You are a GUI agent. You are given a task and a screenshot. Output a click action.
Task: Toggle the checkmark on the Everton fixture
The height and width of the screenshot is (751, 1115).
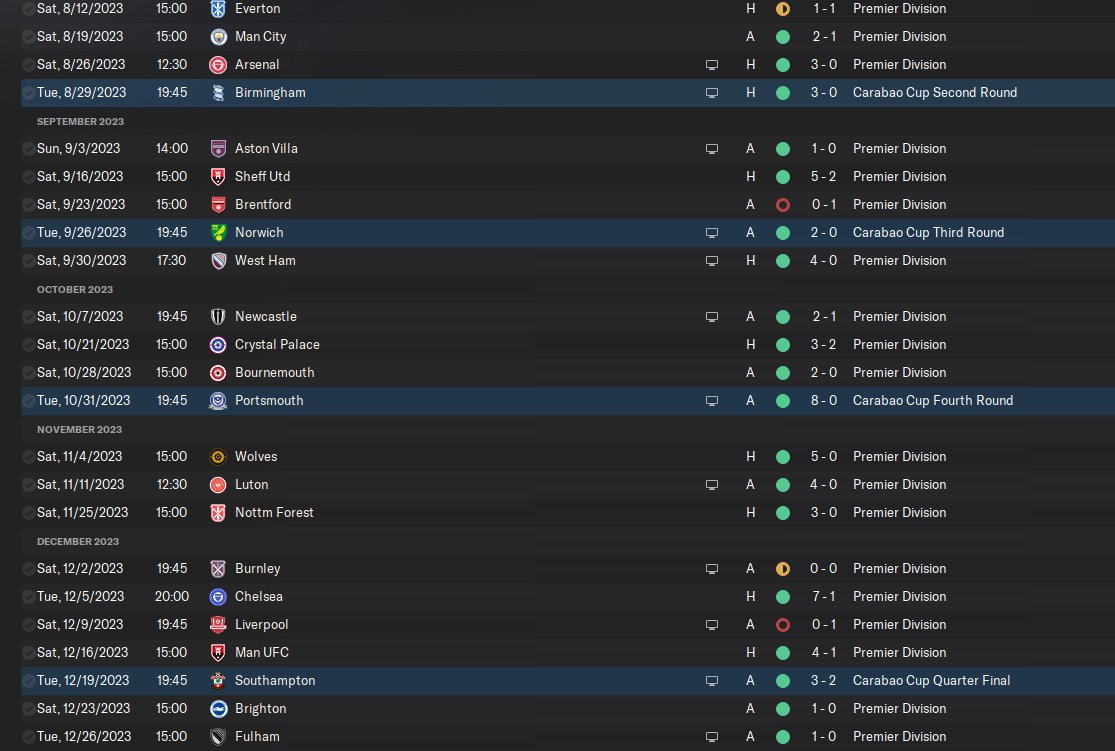pos(27,8)
